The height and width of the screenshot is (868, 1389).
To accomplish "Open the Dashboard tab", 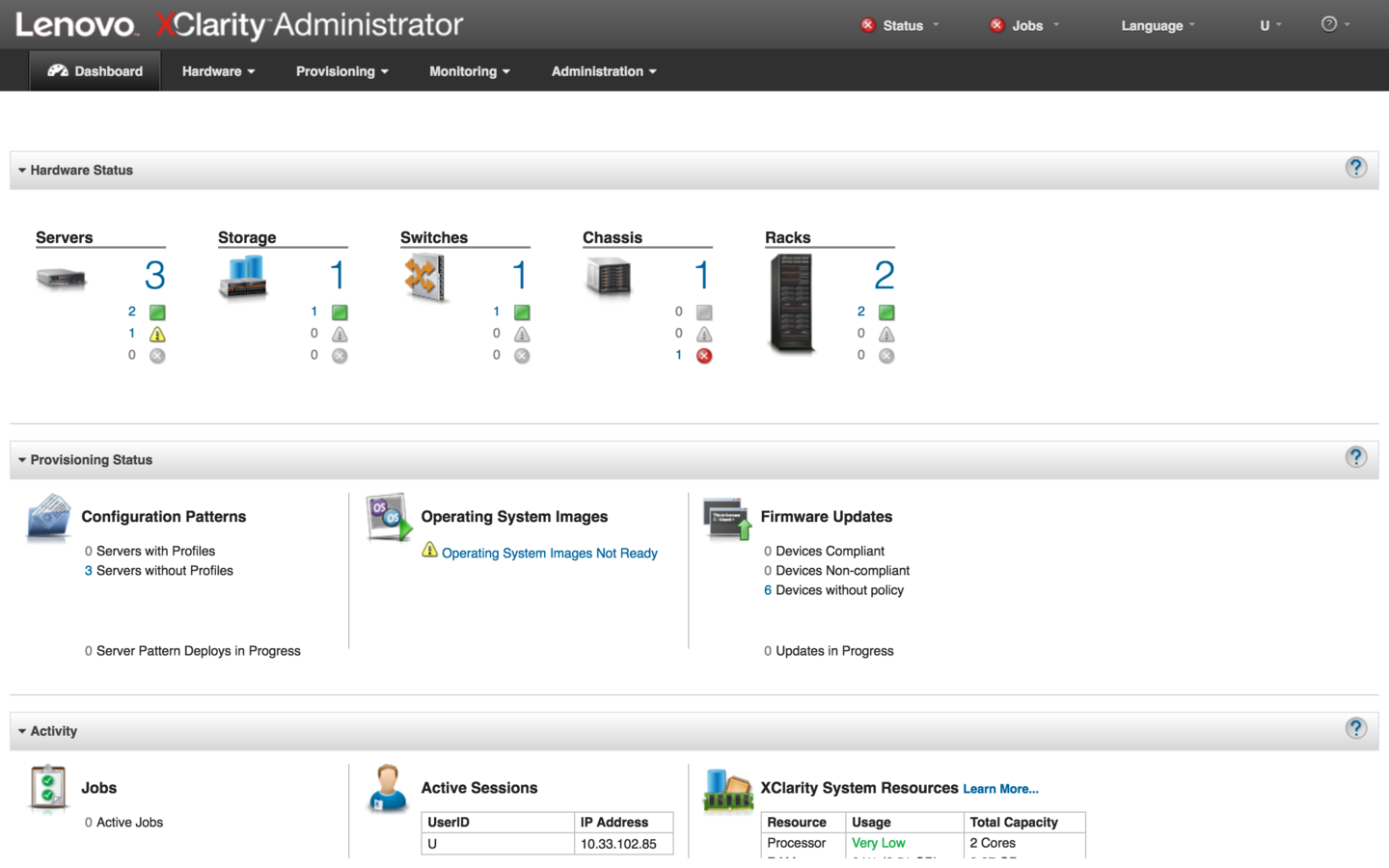I will click(x=95, y=71).
